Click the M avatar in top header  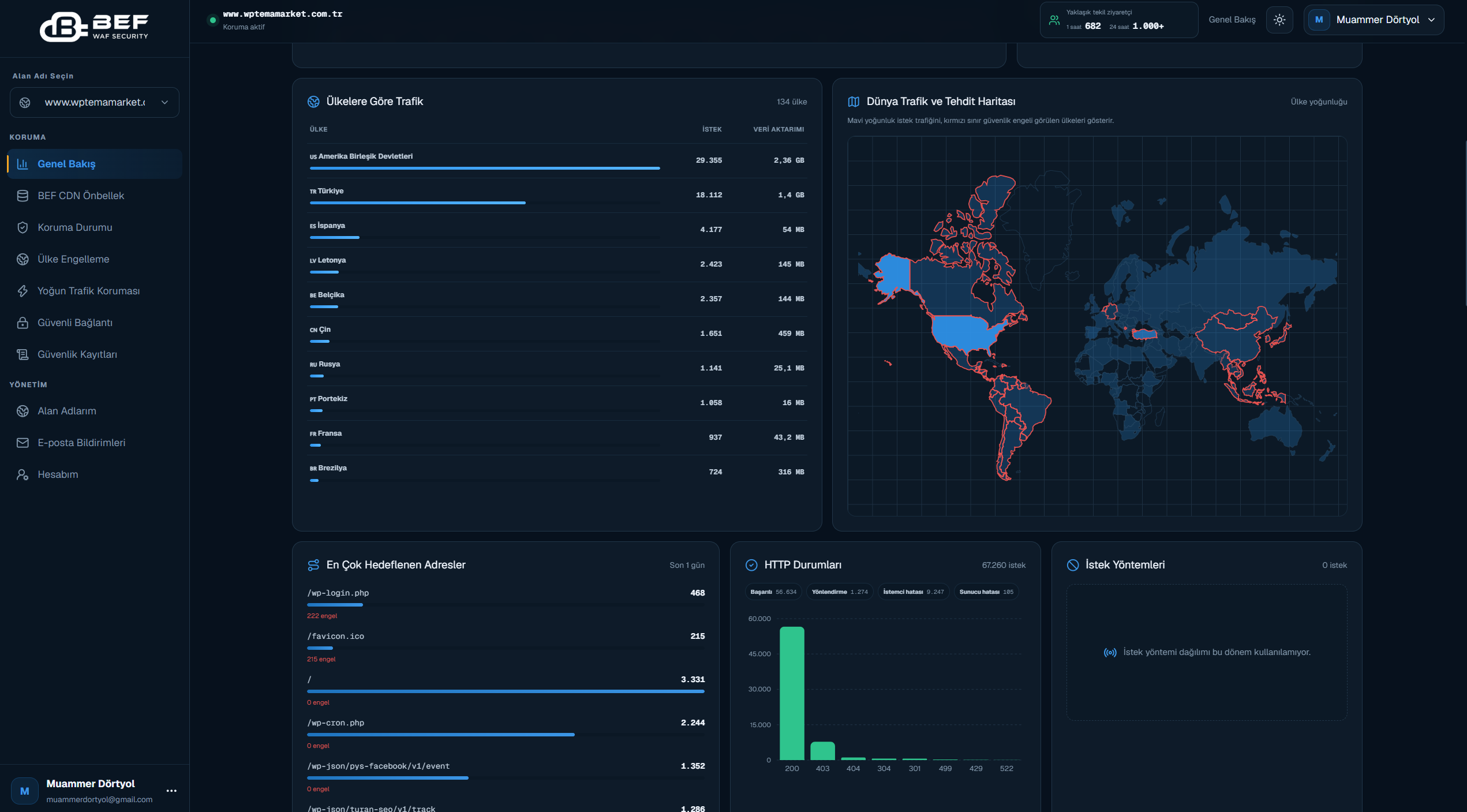pos(1319,20)
